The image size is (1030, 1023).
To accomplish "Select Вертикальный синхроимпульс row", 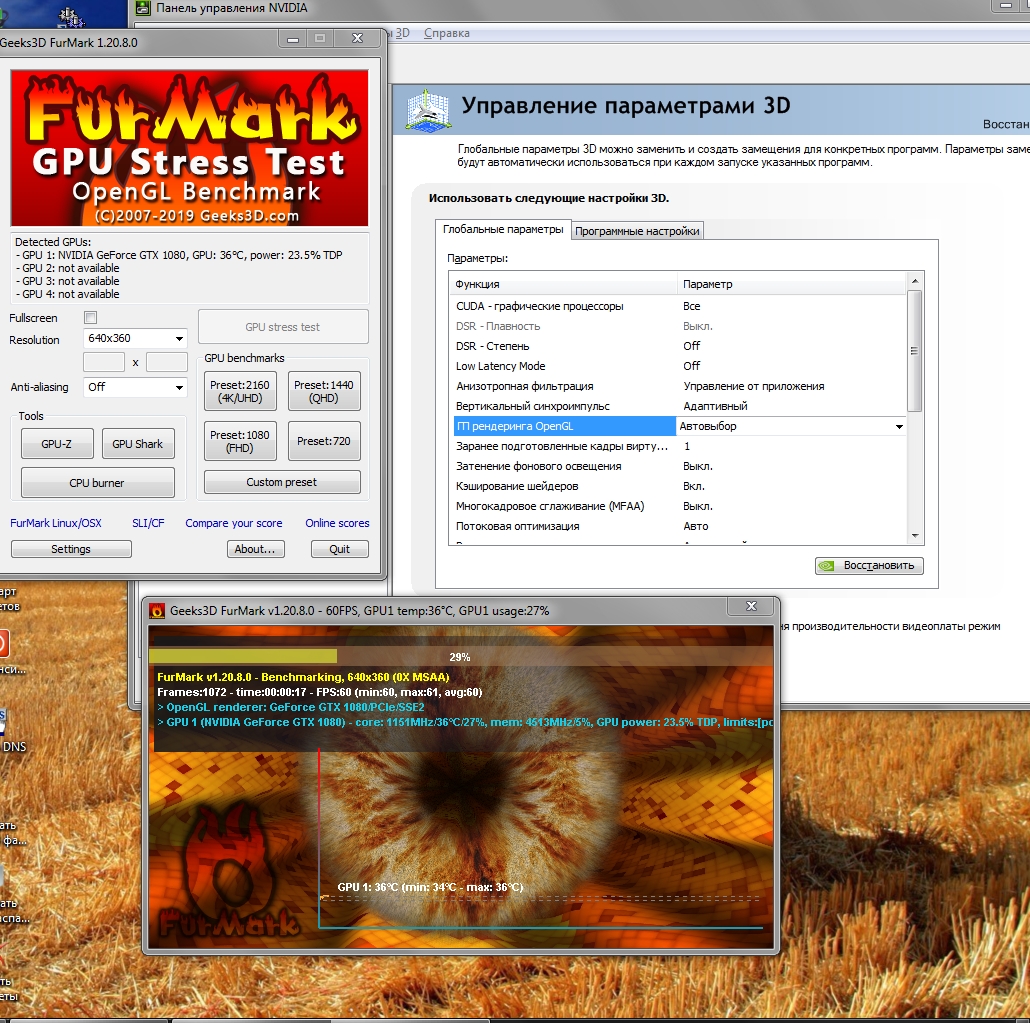I will pyautogui.click(x=680, y=406).
